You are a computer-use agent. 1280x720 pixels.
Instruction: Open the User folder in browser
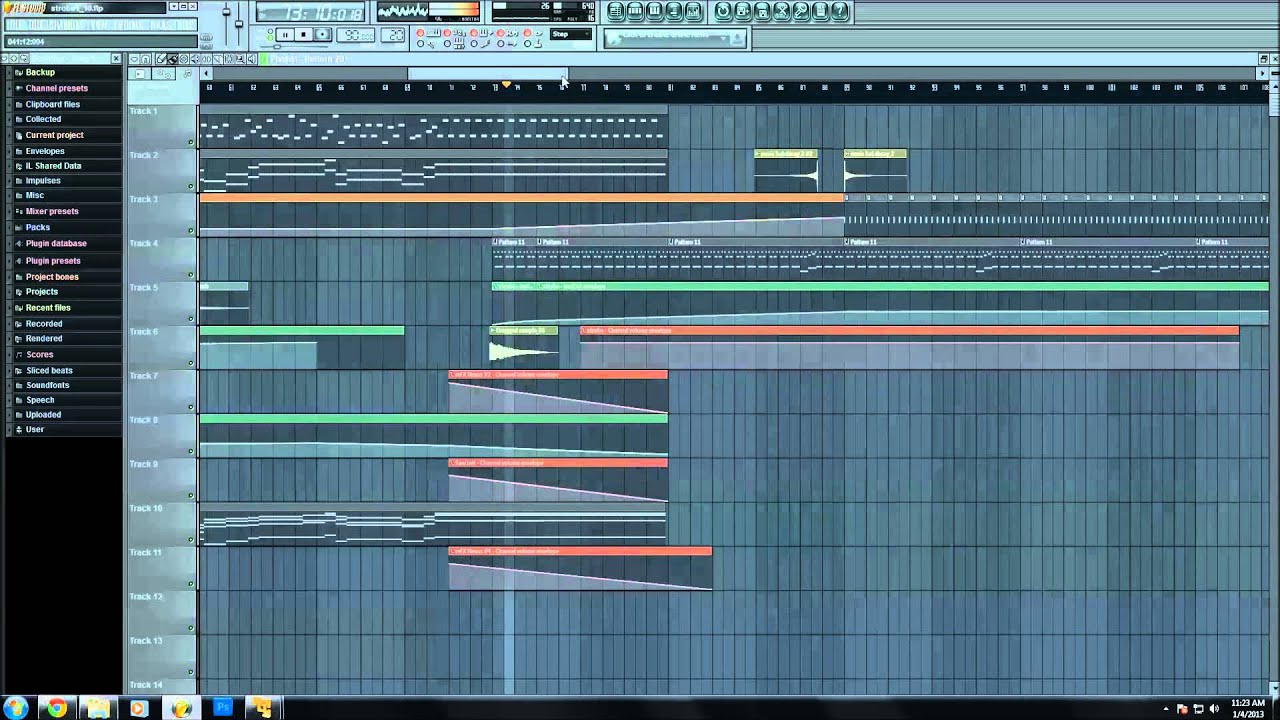34,429
